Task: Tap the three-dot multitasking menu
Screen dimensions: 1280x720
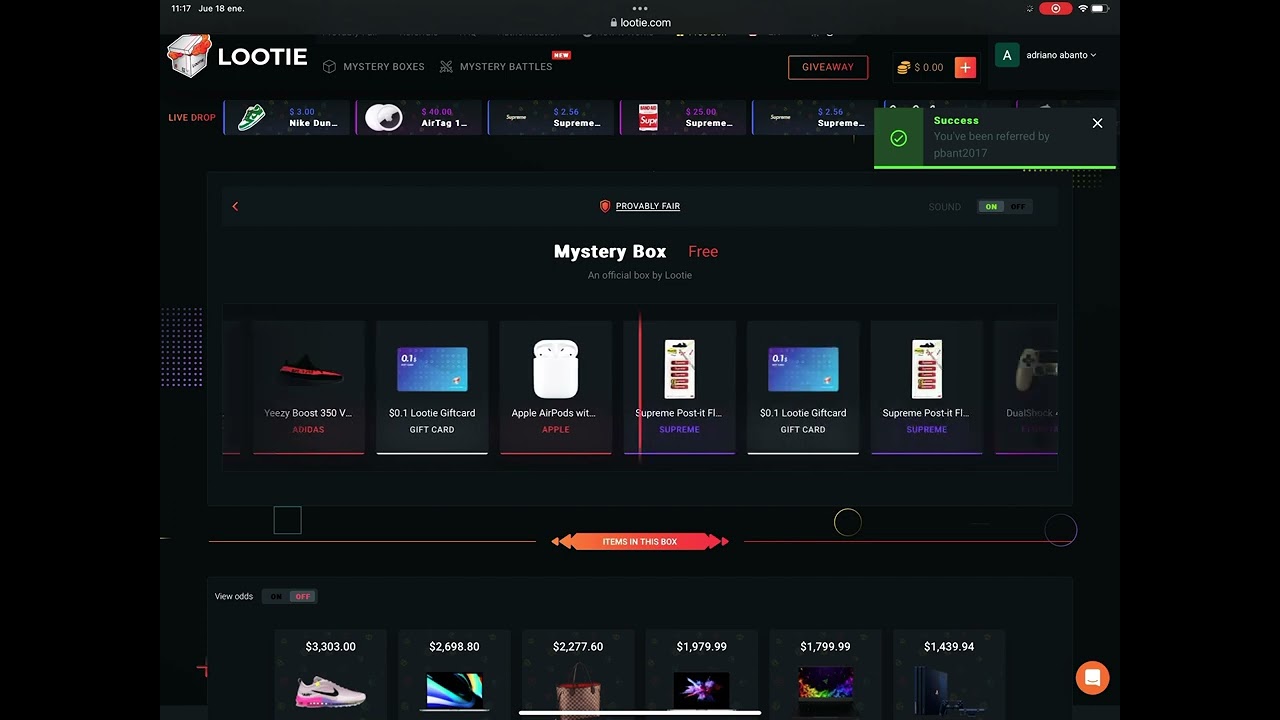Action: 640,8
